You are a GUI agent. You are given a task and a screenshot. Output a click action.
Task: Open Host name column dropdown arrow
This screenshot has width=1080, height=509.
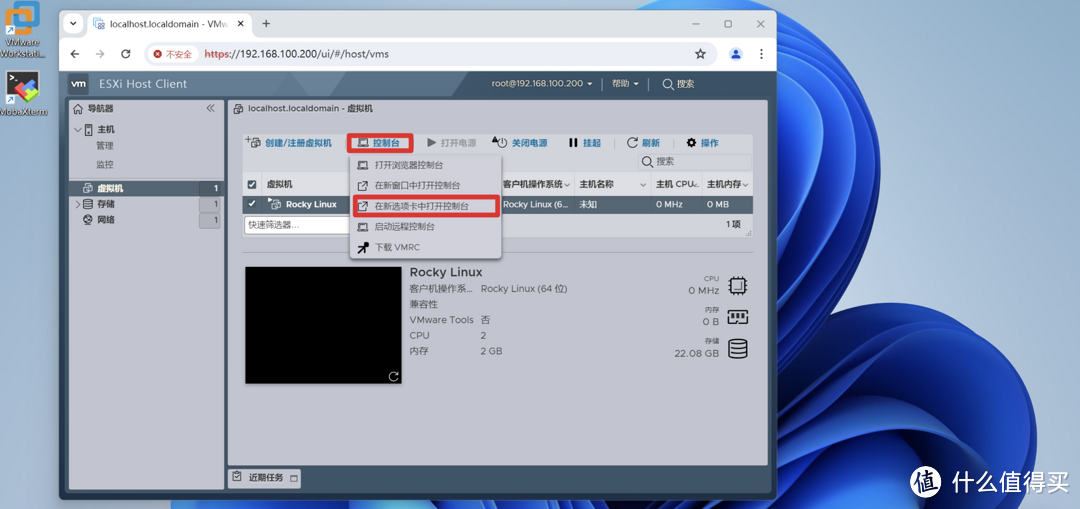[x=643, y=185]
